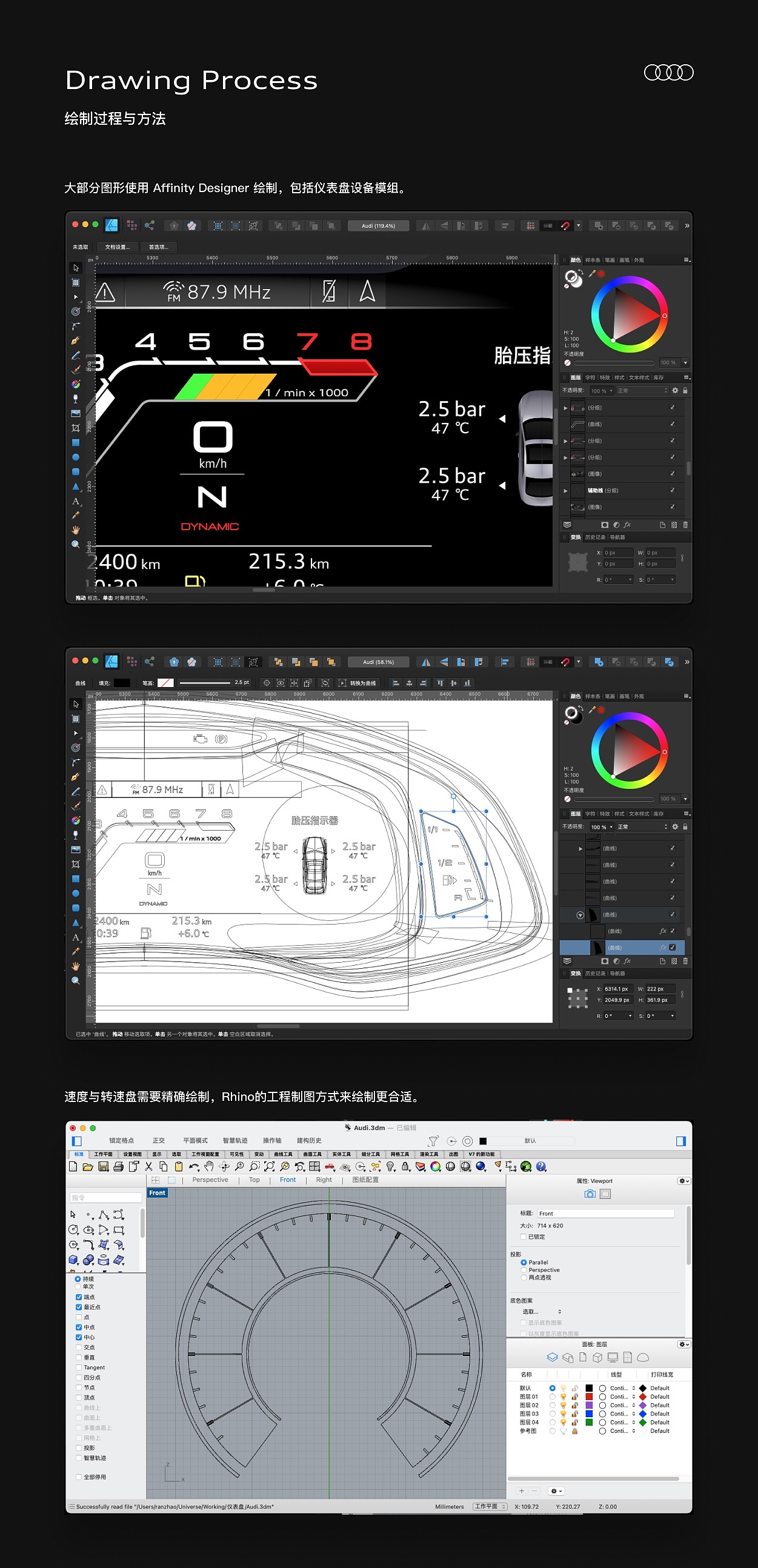
Task: Click 建构历史 in Rhino top bar
Action: (x=308, y=1141)
